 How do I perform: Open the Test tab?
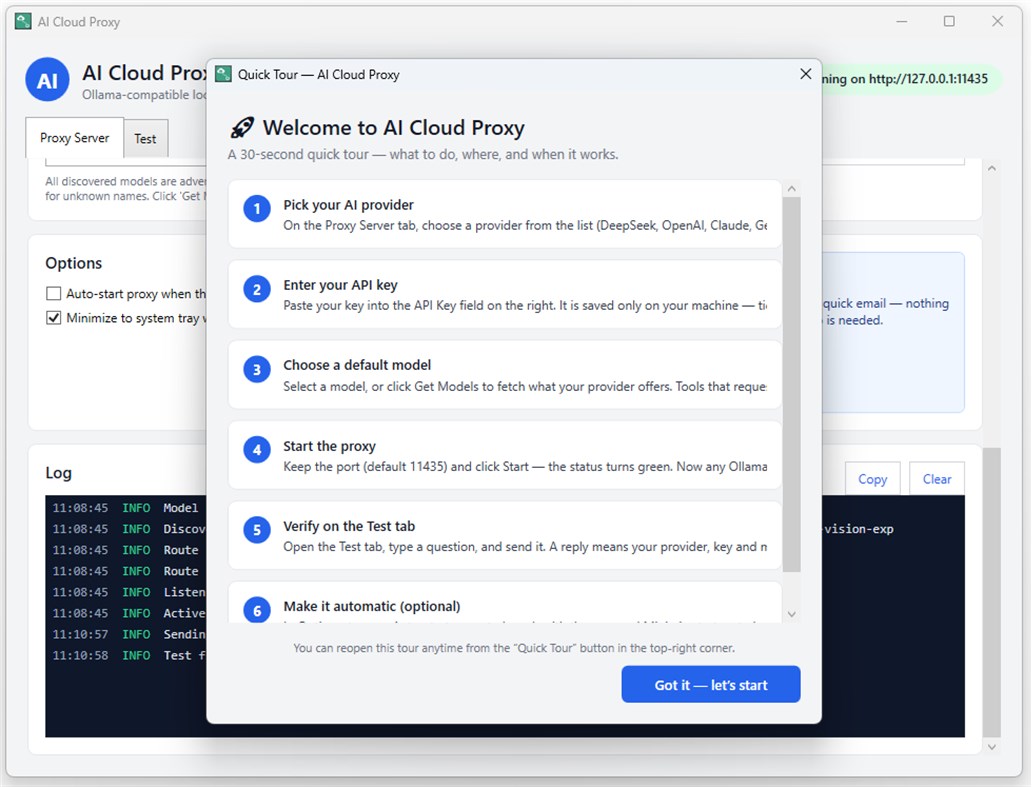pos(145,139)
